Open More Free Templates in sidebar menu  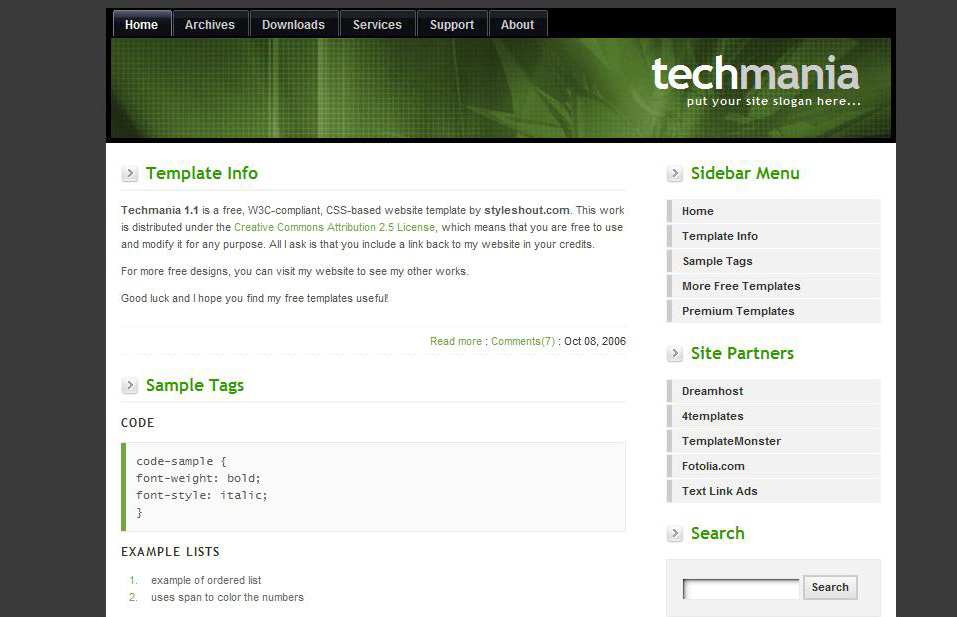pyautogui.click(x=741, y=286)
